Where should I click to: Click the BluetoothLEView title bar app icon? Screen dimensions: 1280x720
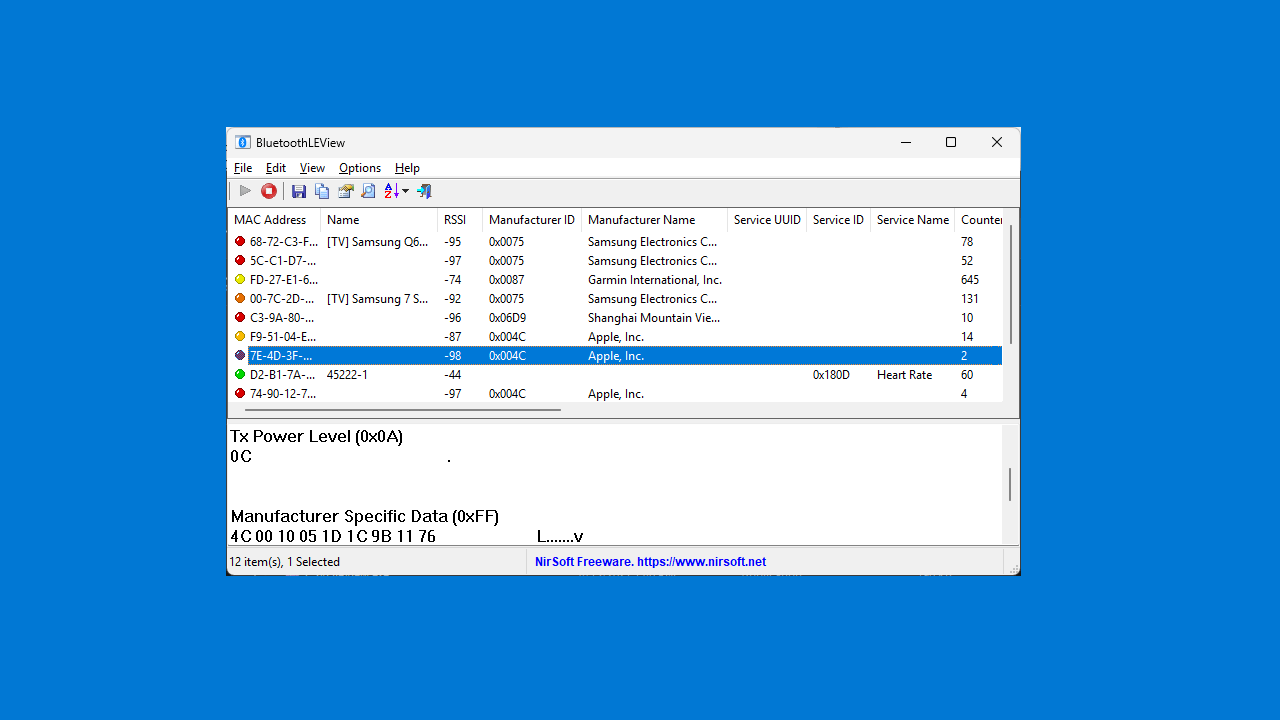pos(243,142)
